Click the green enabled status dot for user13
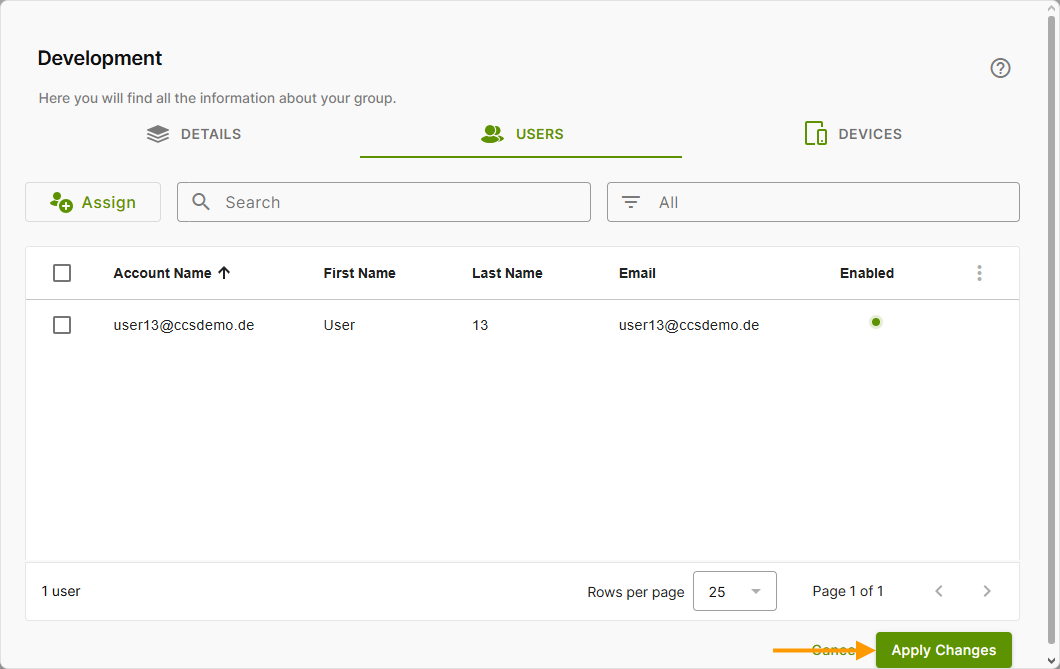This screenshot has width=1060, height=669. [x=875, y=322]
